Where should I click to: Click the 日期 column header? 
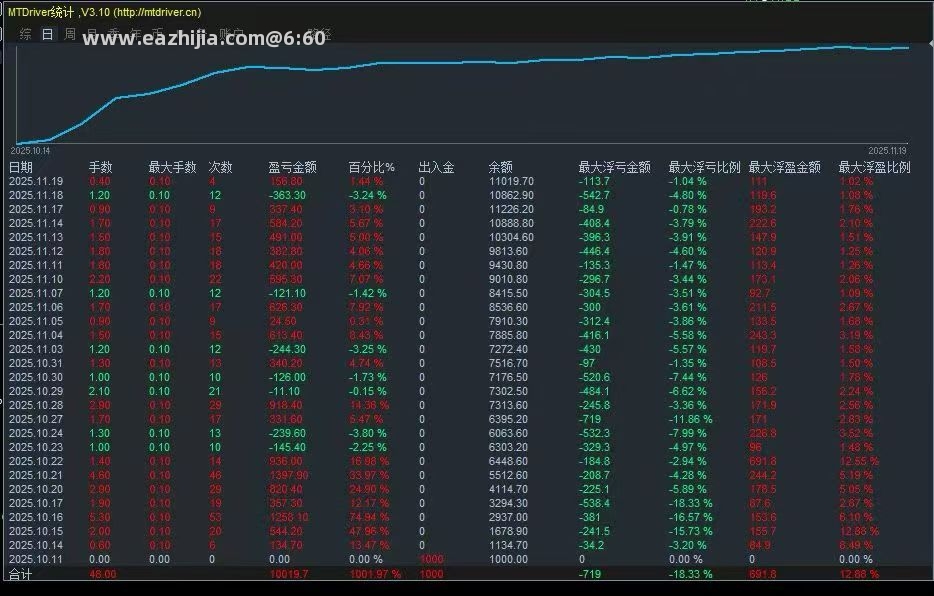[x=20, y=167]
